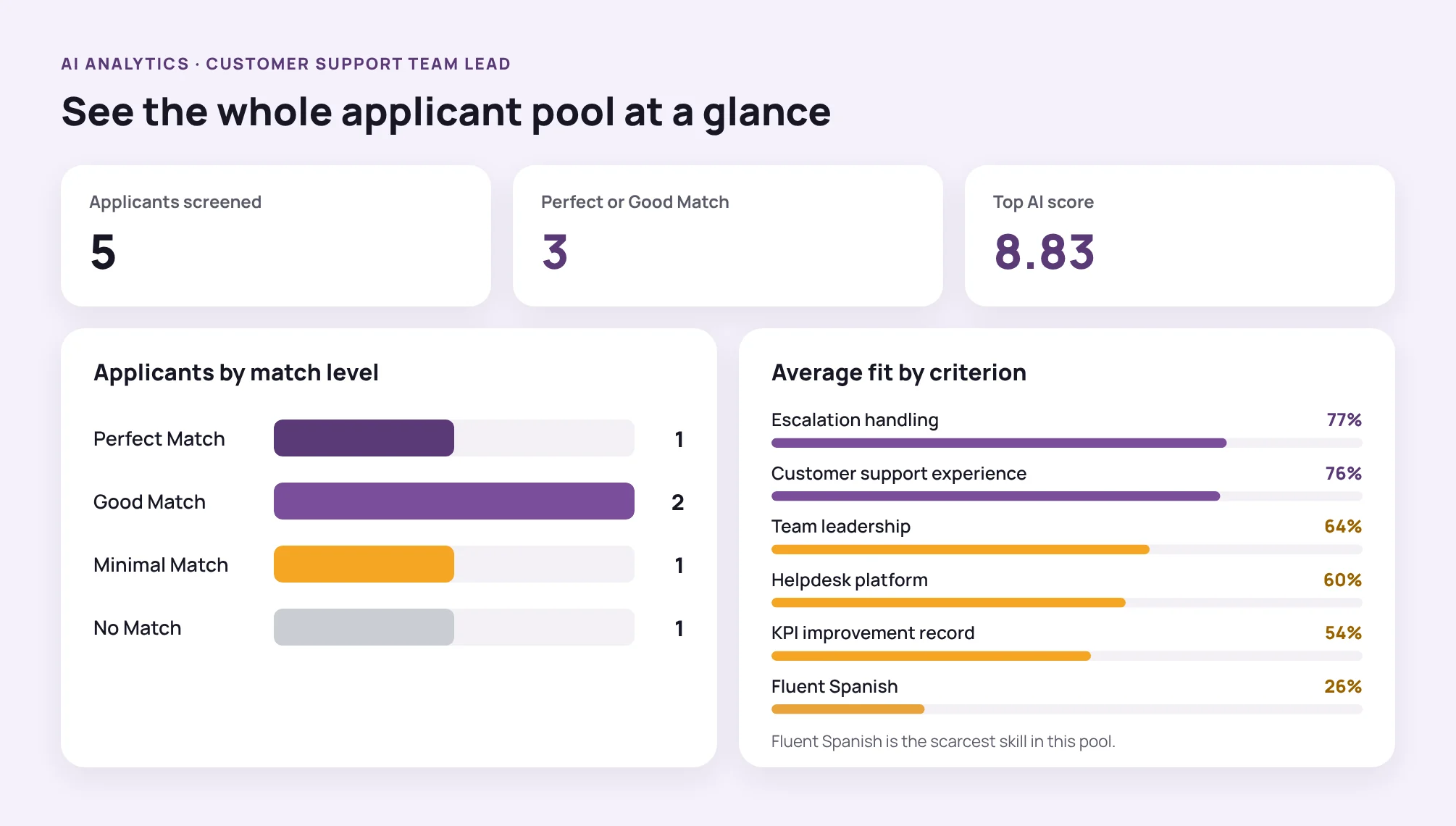Image resolution: width=1456 pixels, height=826 pixels.
Task: Click the 77% Escalation handling value
Action: coord(1344,420)
